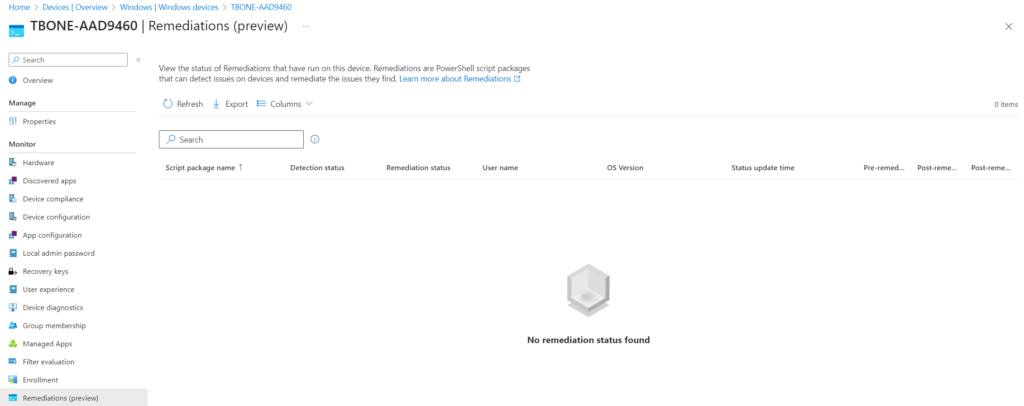Focus the sidebar Search field
The image size is (1024, 406).
click(x=68, y=59)
